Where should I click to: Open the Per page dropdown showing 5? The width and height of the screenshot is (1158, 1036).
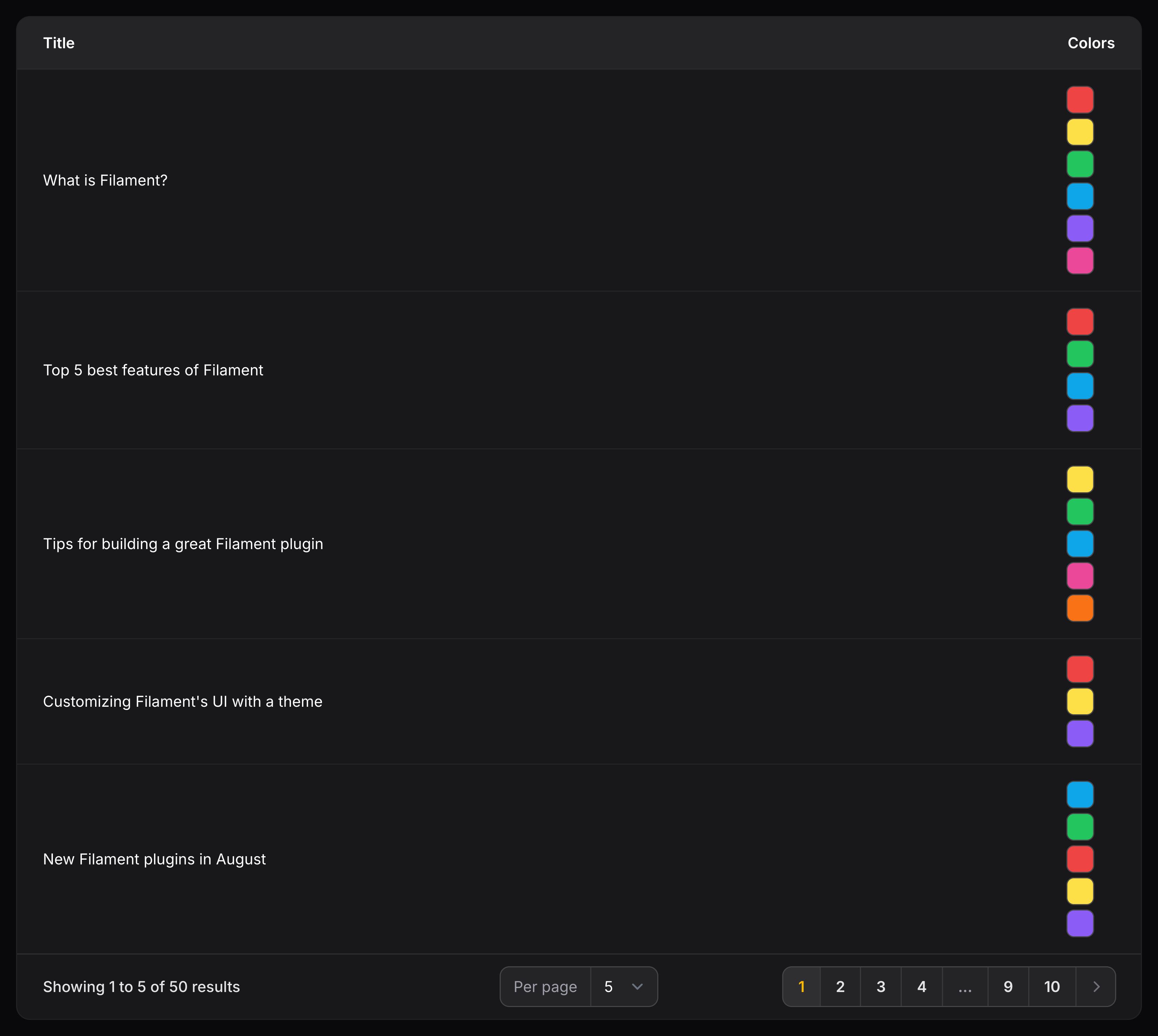click(x=624, y=986)
